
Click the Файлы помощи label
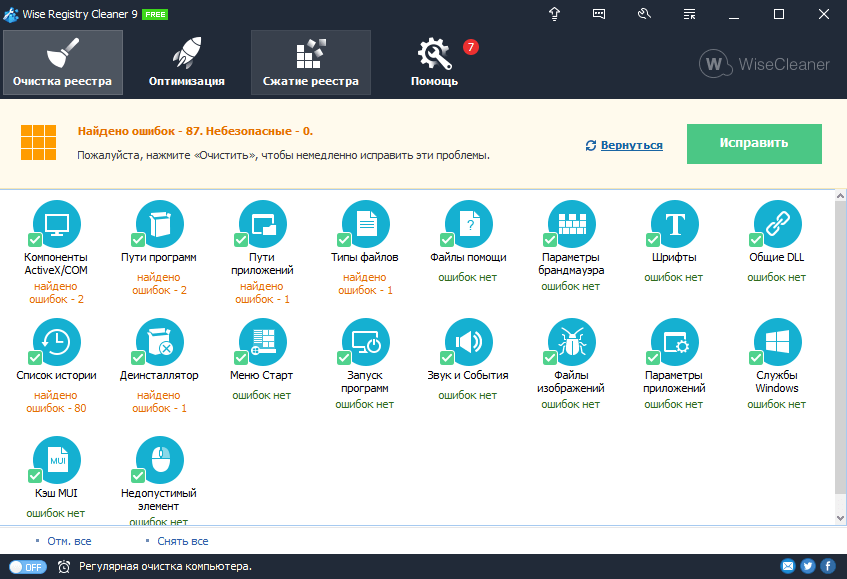point(468,257)
